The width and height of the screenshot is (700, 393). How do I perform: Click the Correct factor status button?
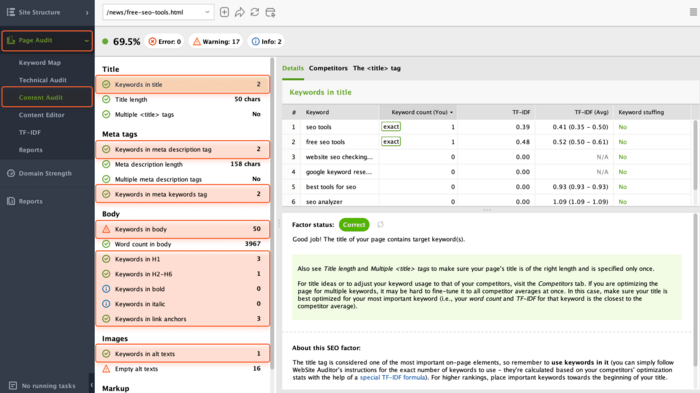point(354,225)
